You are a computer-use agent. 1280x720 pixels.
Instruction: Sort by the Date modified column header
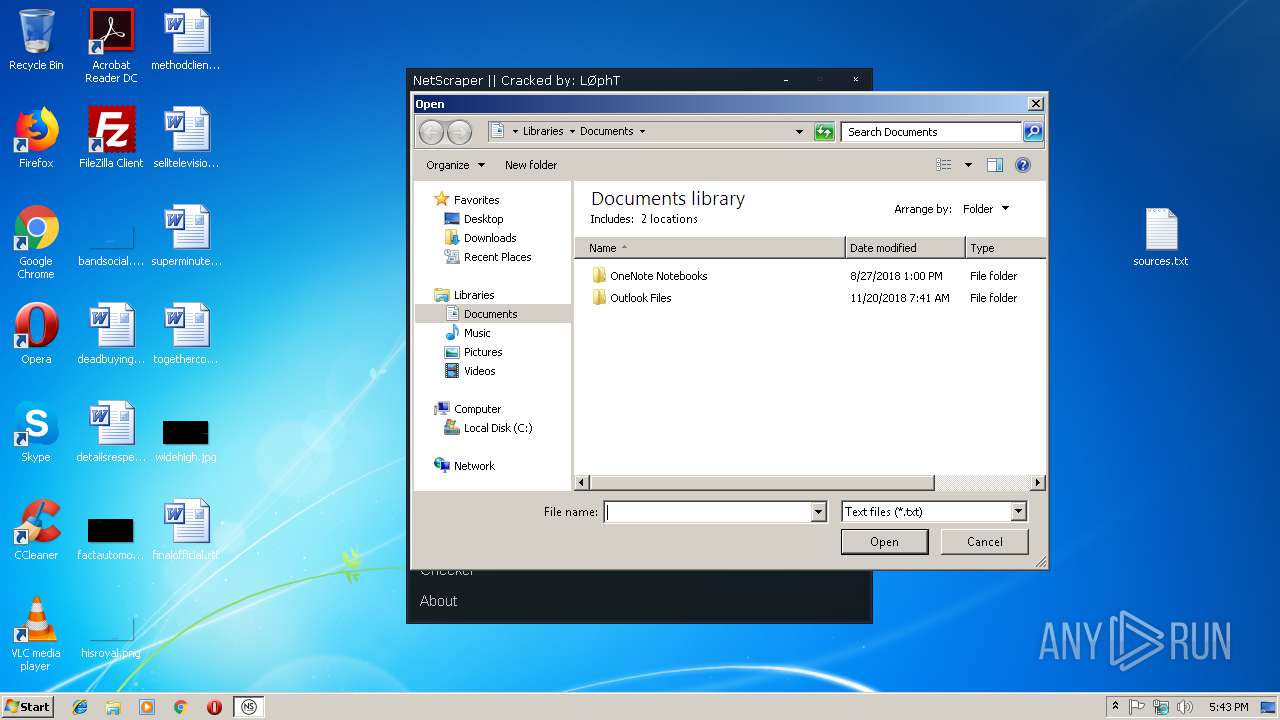click(905, 248)
